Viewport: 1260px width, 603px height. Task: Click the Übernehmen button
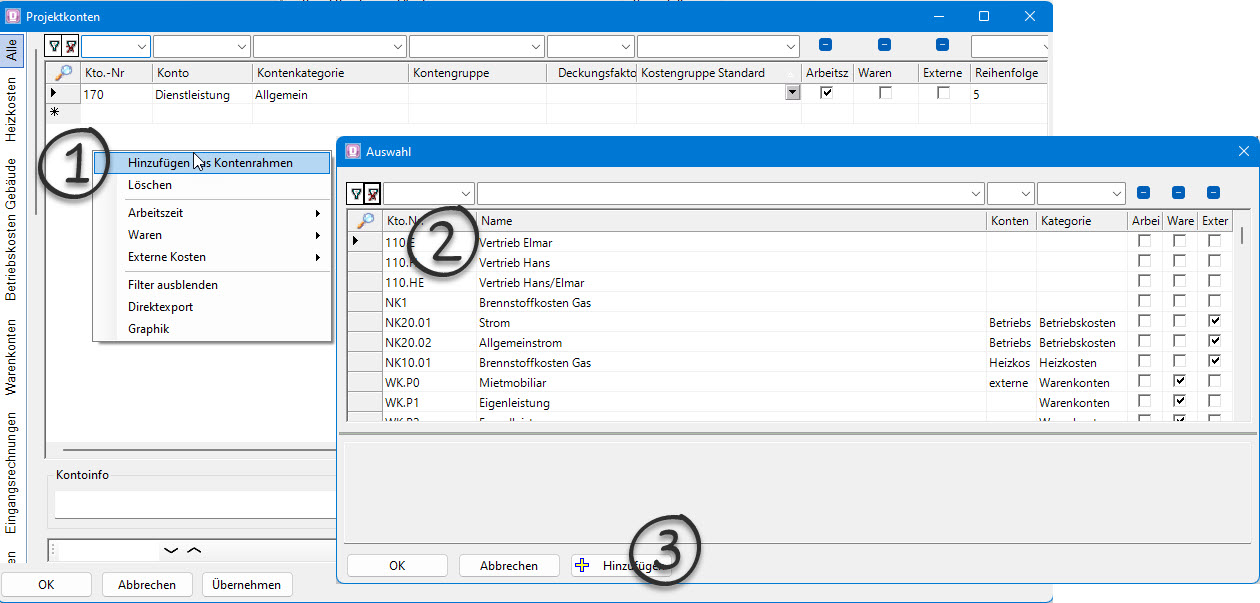coord(247,585)
